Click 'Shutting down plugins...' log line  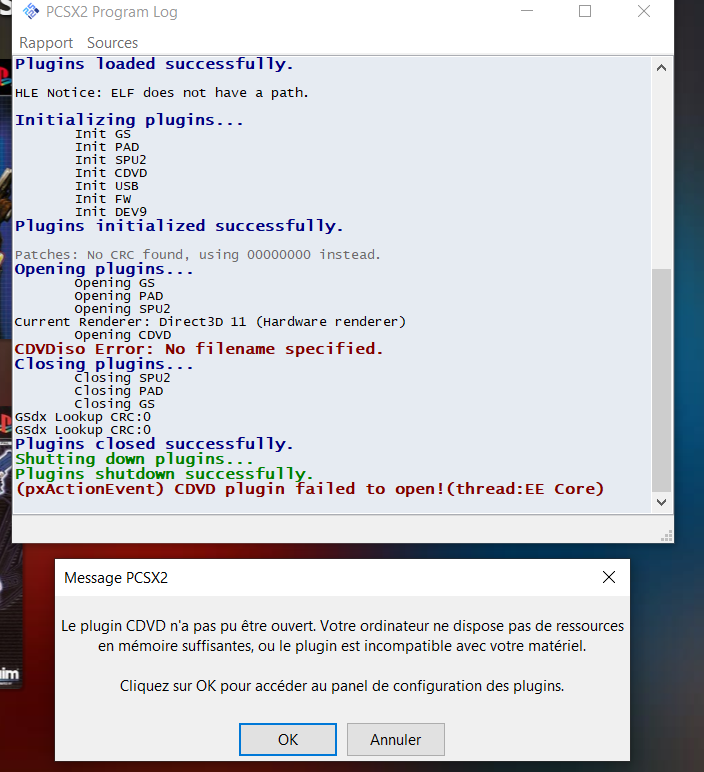[134, 459]
